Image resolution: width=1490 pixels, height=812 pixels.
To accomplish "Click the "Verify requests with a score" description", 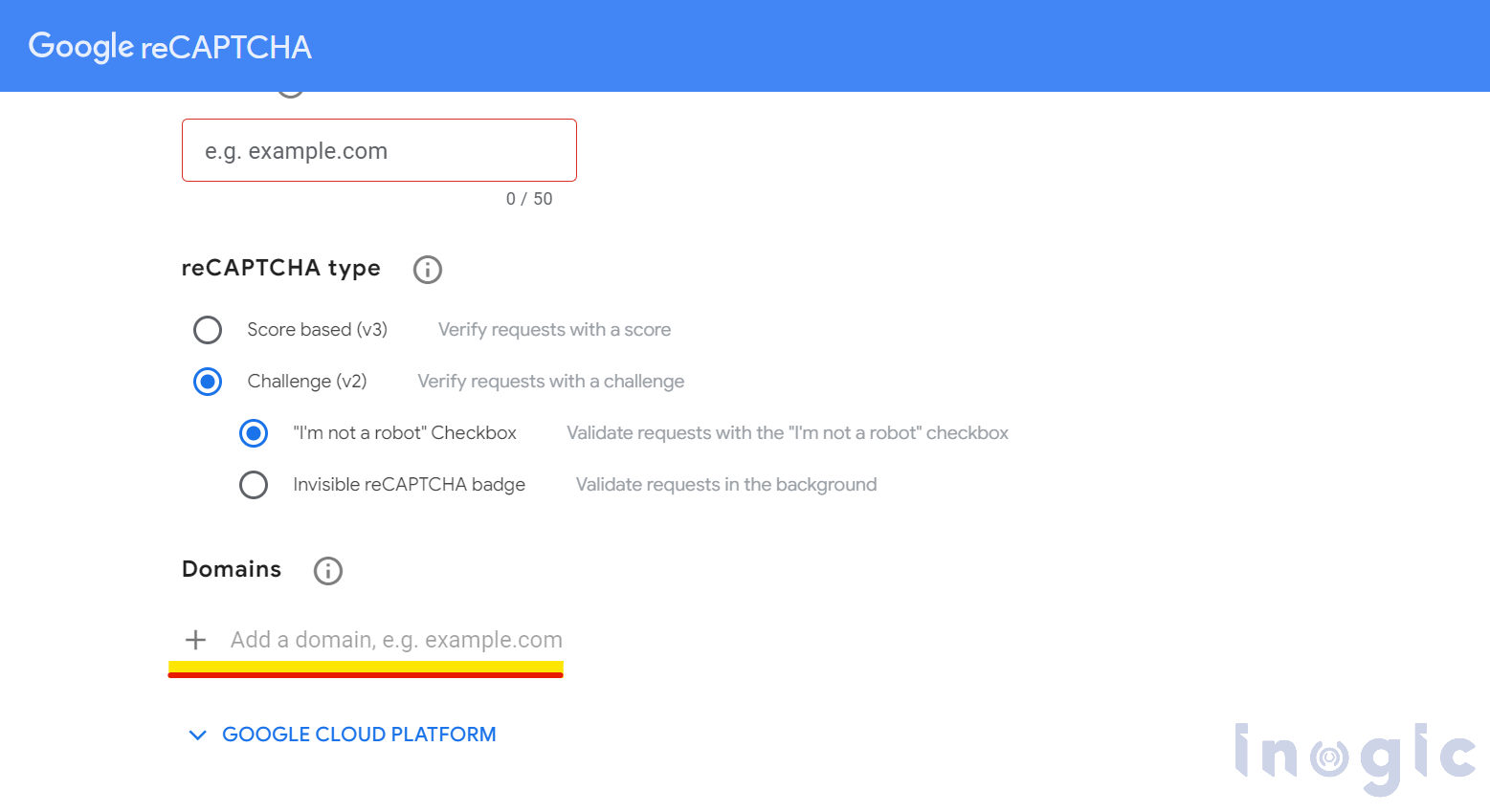I will [554, 330].
